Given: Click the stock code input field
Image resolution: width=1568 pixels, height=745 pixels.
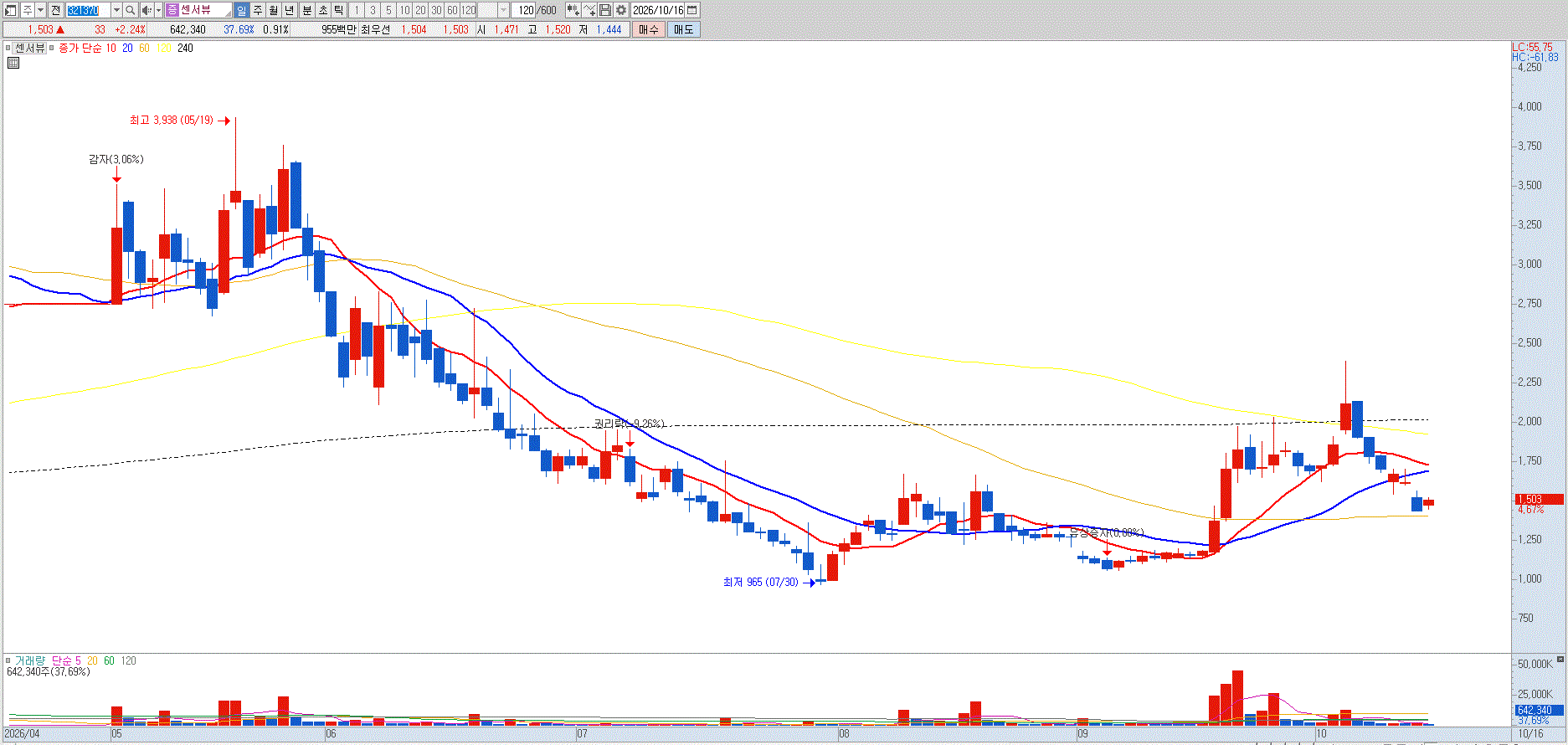Looking at the screenshot, I should coord(88,10).
